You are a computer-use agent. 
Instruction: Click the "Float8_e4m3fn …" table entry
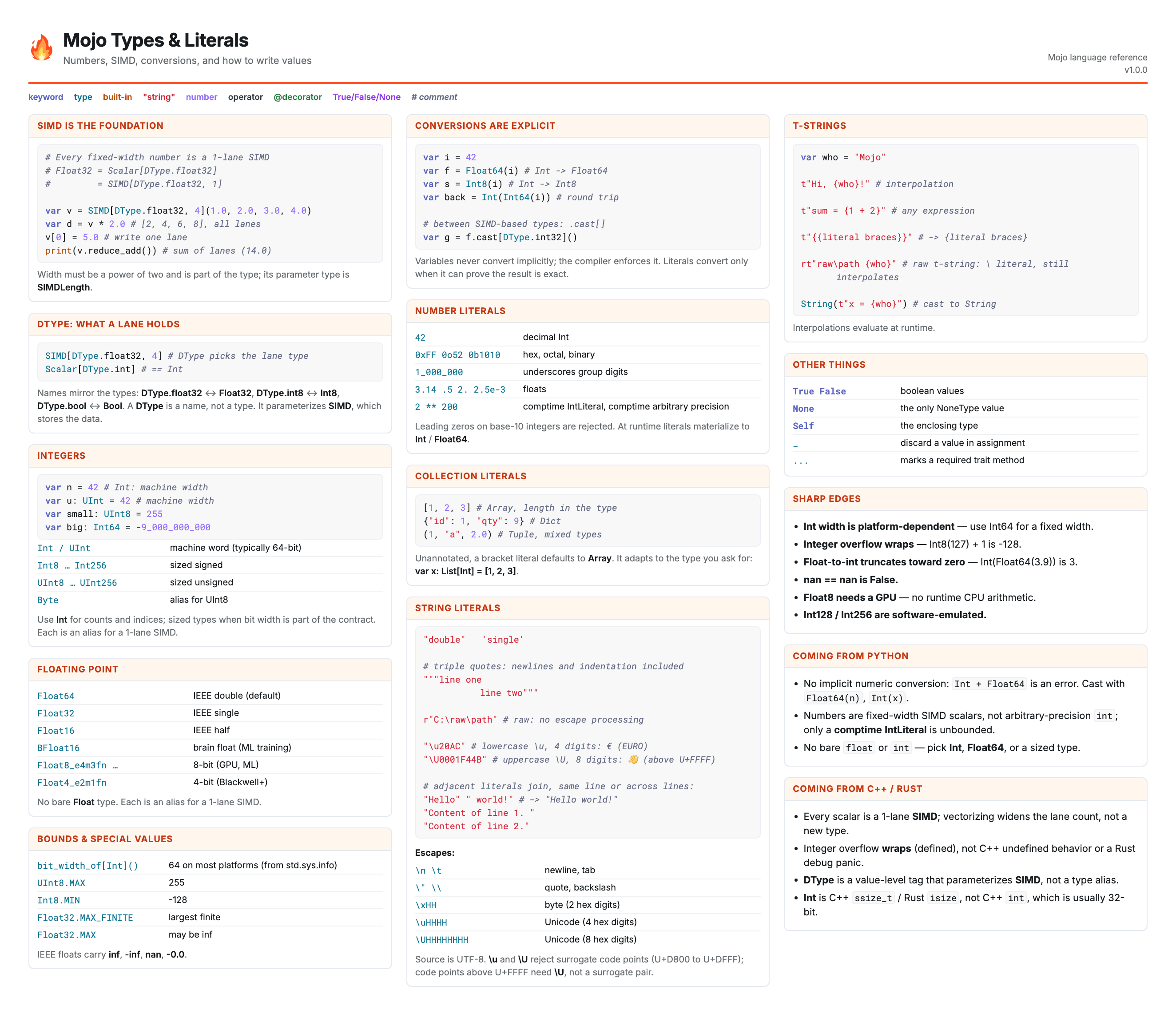(78, 765)
